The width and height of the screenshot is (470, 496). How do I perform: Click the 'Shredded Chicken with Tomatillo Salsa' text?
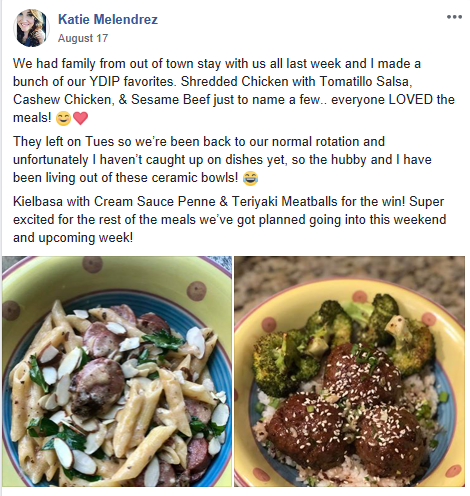click(x=295, y=82)
